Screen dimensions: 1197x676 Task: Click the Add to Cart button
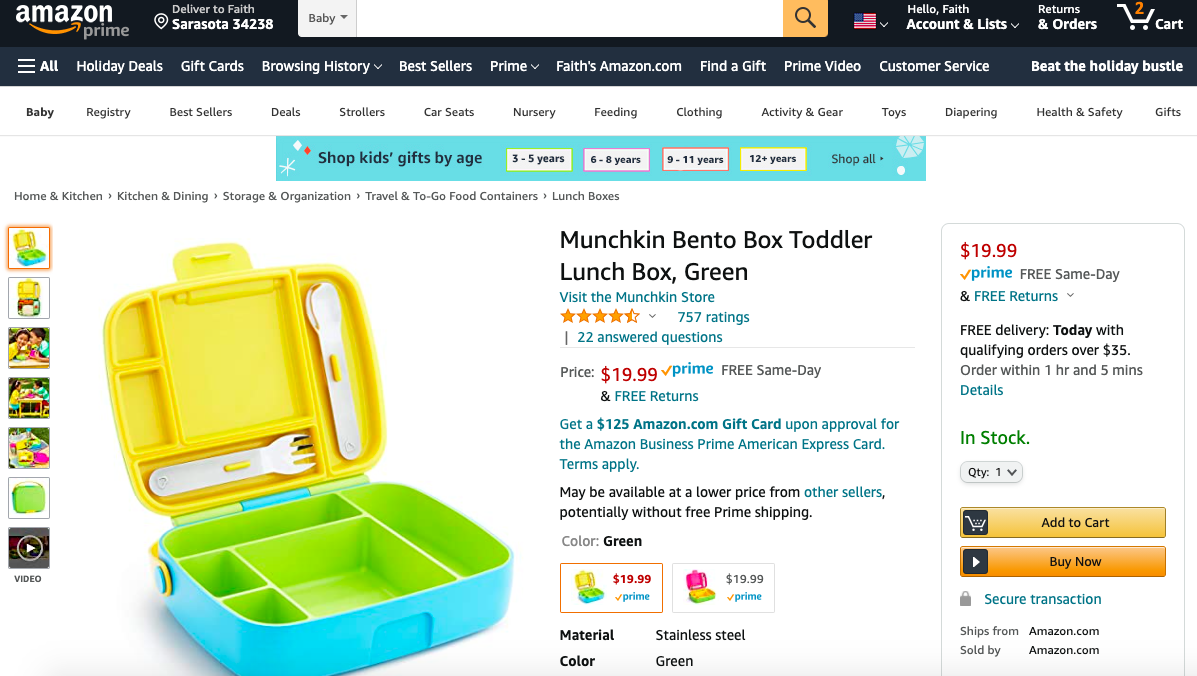click(1063, 523)
